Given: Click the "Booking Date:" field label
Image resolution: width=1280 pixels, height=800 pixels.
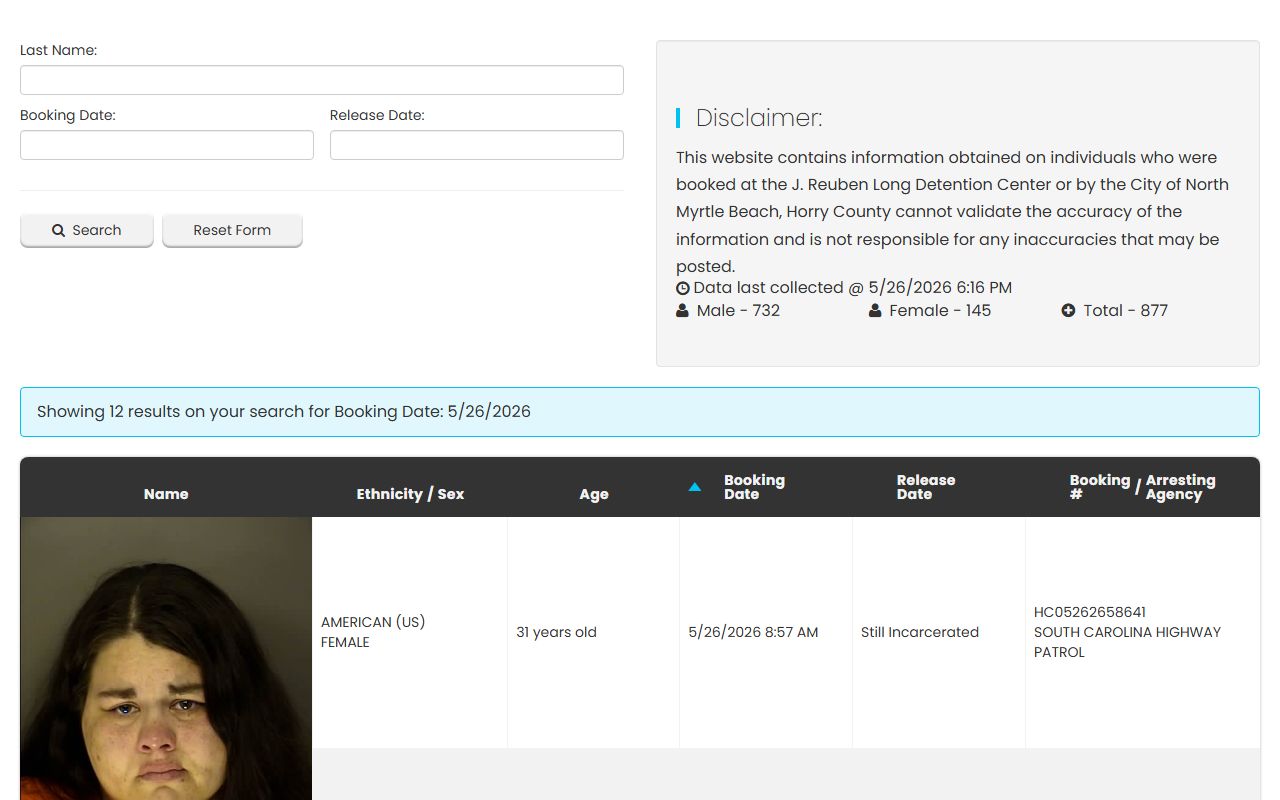Looking at the screenshot, I should (x=68, y=115).
